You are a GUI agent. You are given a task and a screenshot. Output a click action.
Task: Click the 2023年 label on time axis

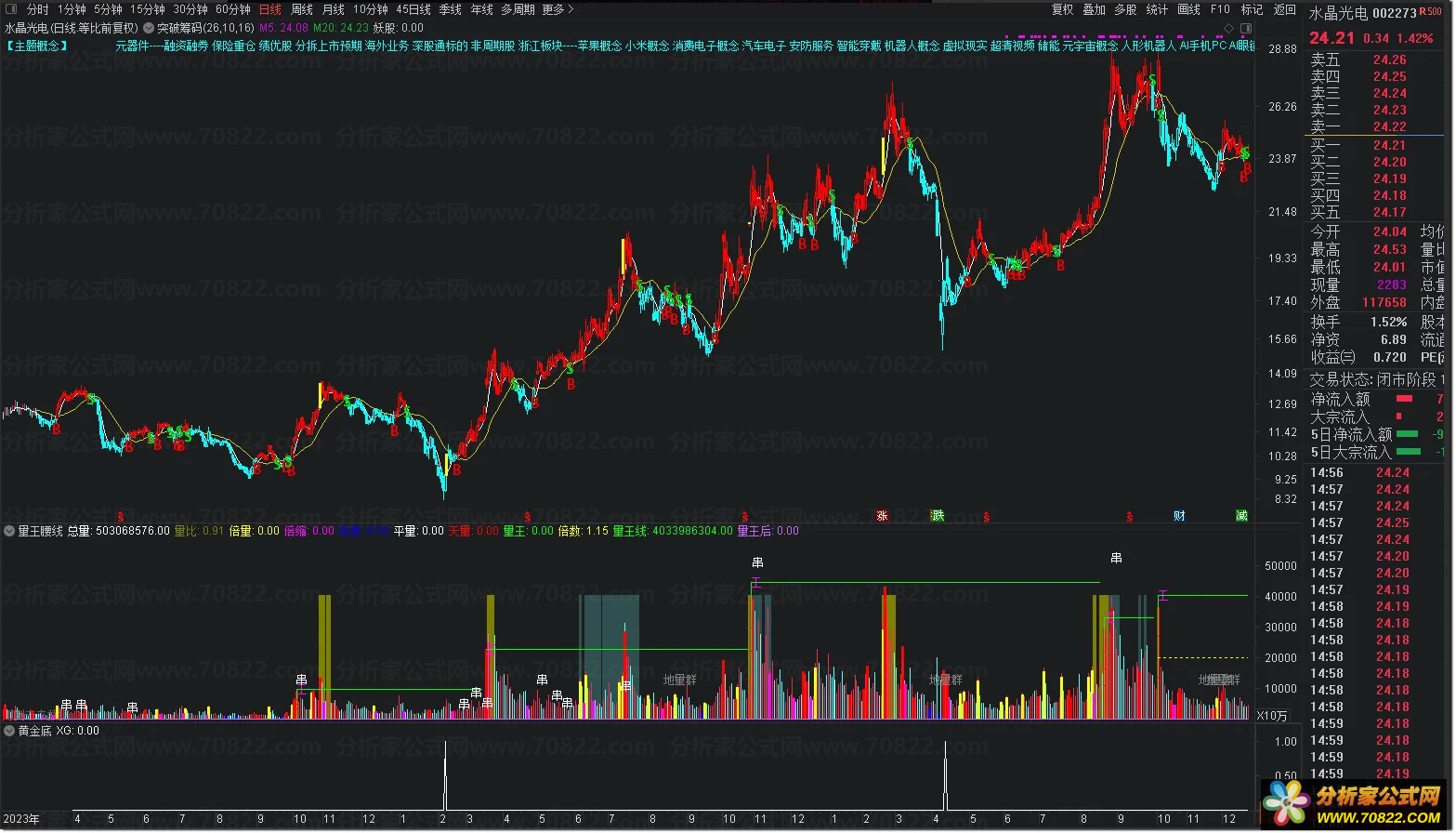(21, 819)
